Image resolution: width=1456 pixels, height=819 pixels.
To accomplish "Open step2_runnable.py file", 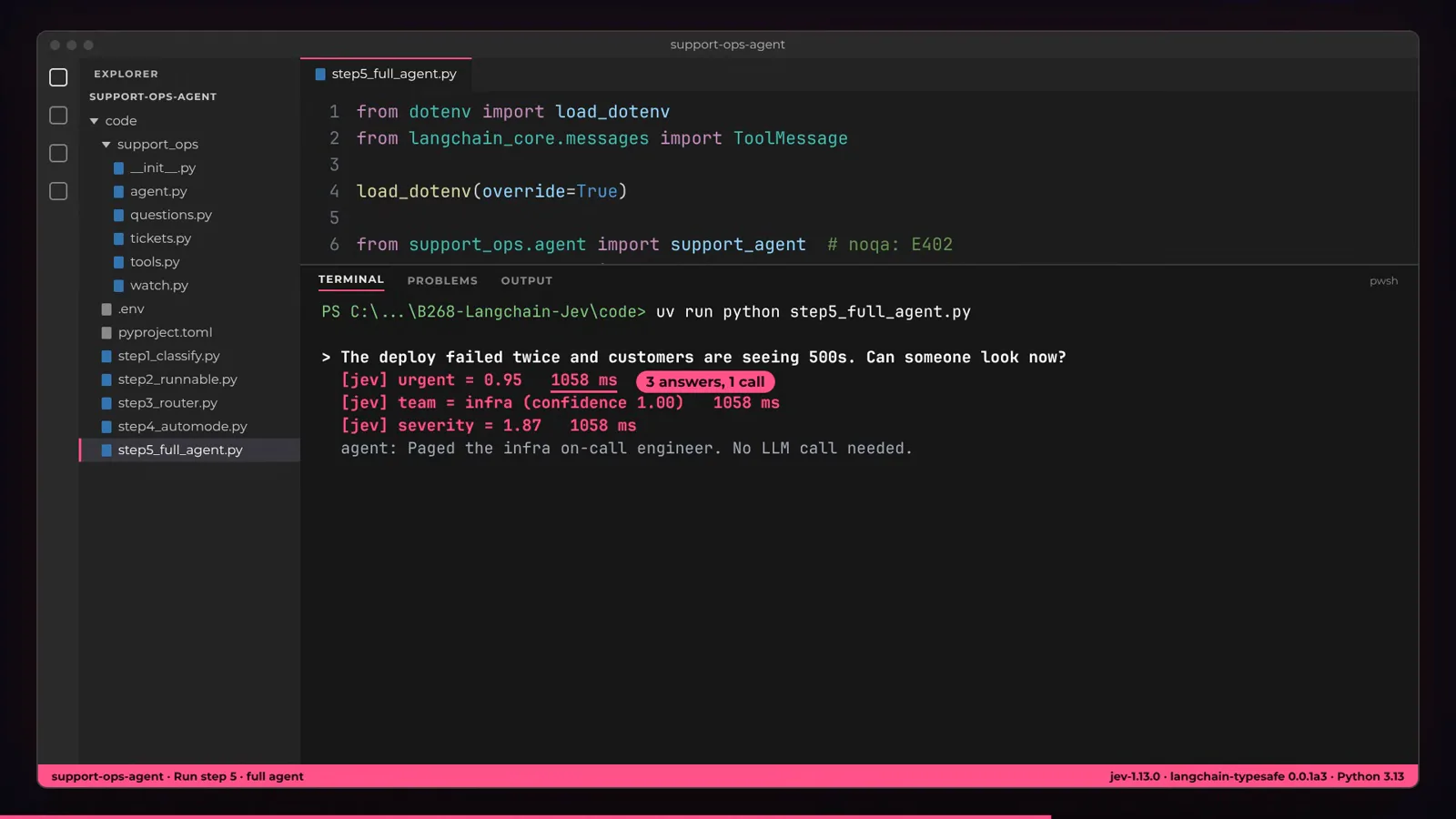I will [177, 379].
